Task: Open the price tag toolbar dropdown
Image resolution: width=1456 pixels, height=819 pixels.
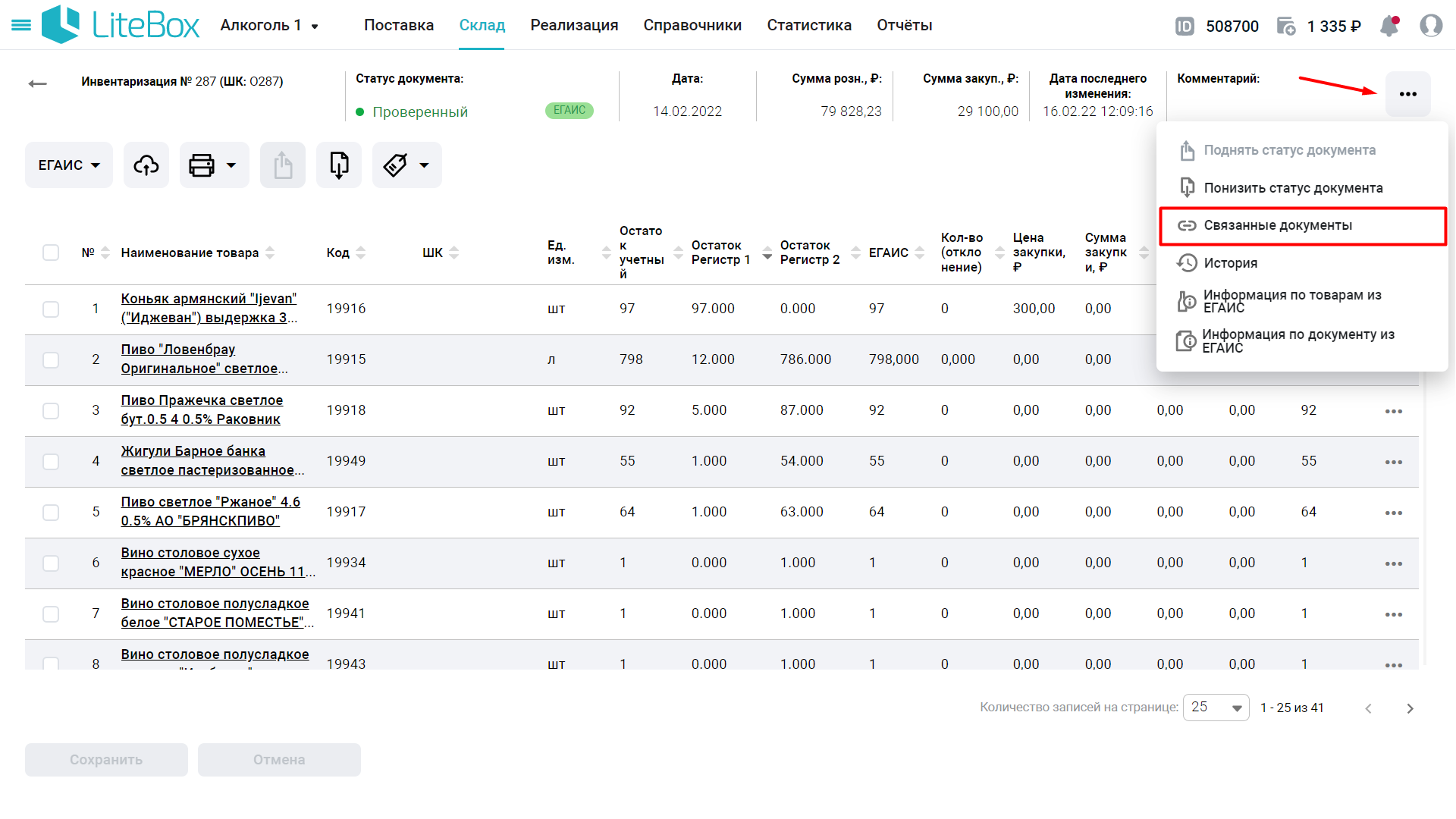Action: (x=407, y=165)
